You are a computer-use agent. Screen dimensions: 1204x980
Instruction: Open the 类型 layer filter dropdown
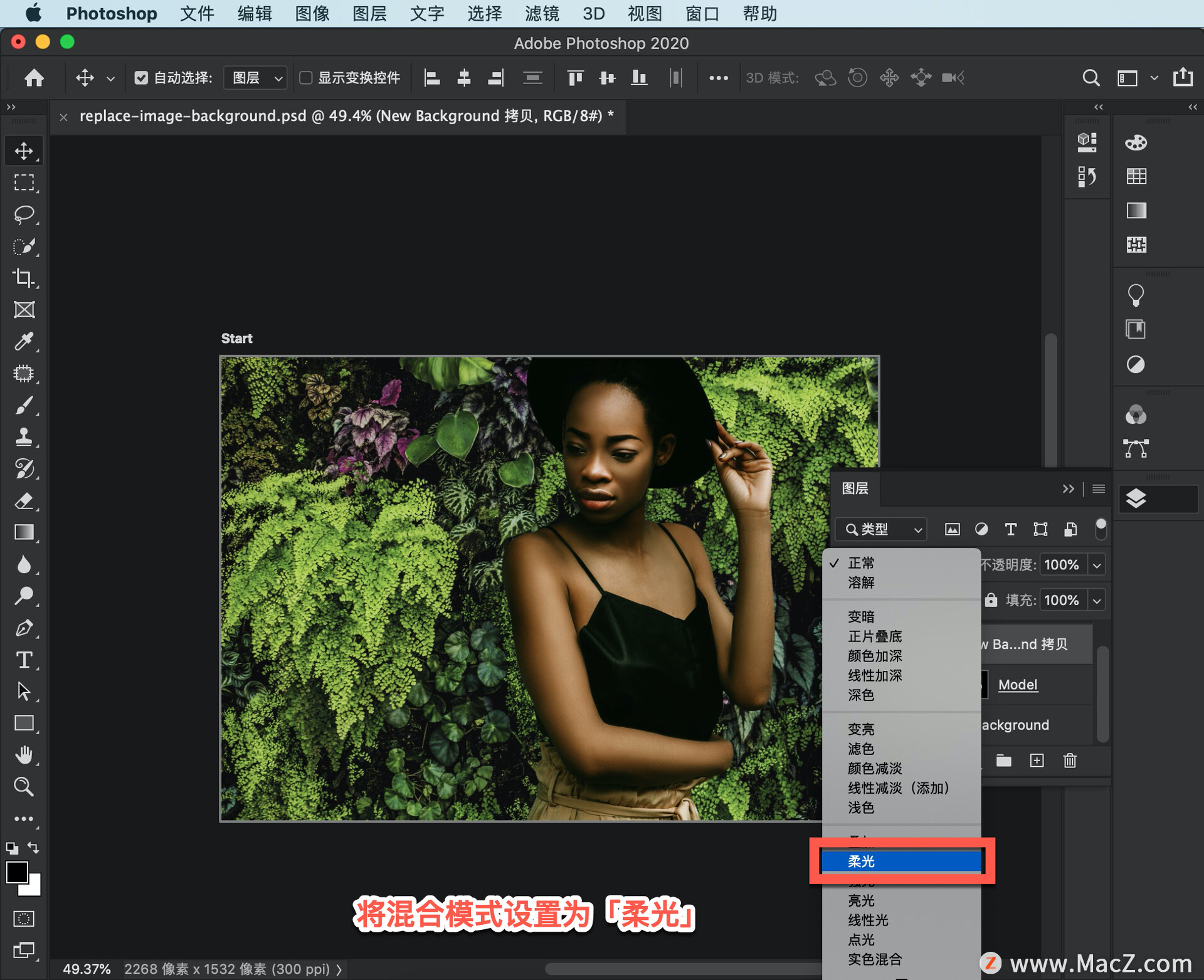point(880,529)
